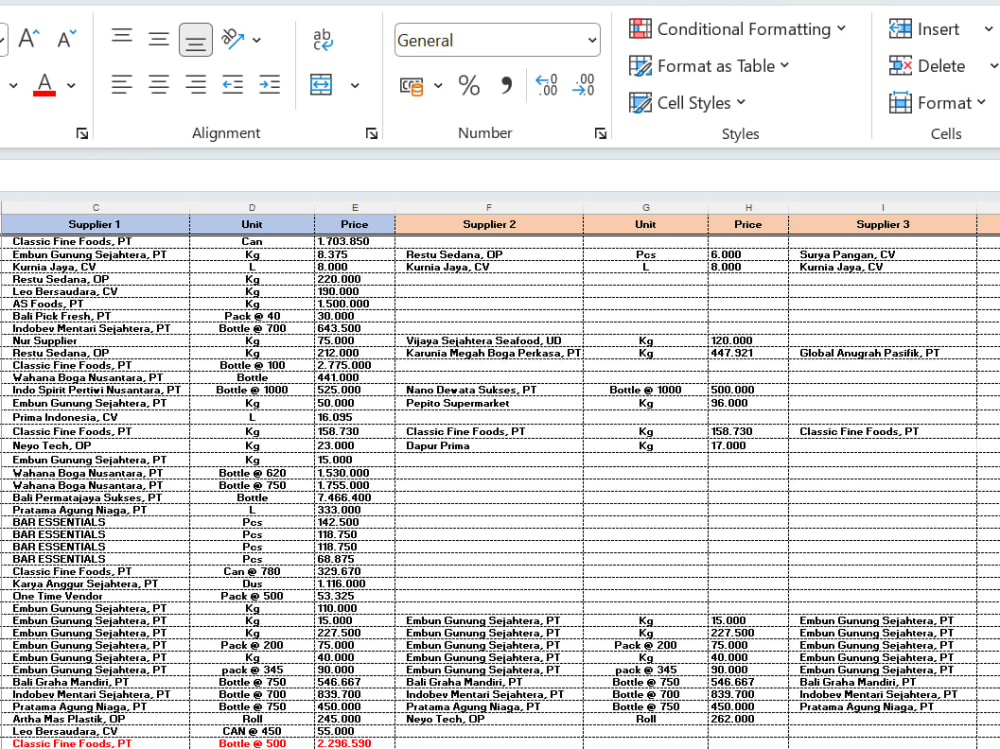The image size is (1000, 749).
Task: Select column D header
Action: pos(252,207)
